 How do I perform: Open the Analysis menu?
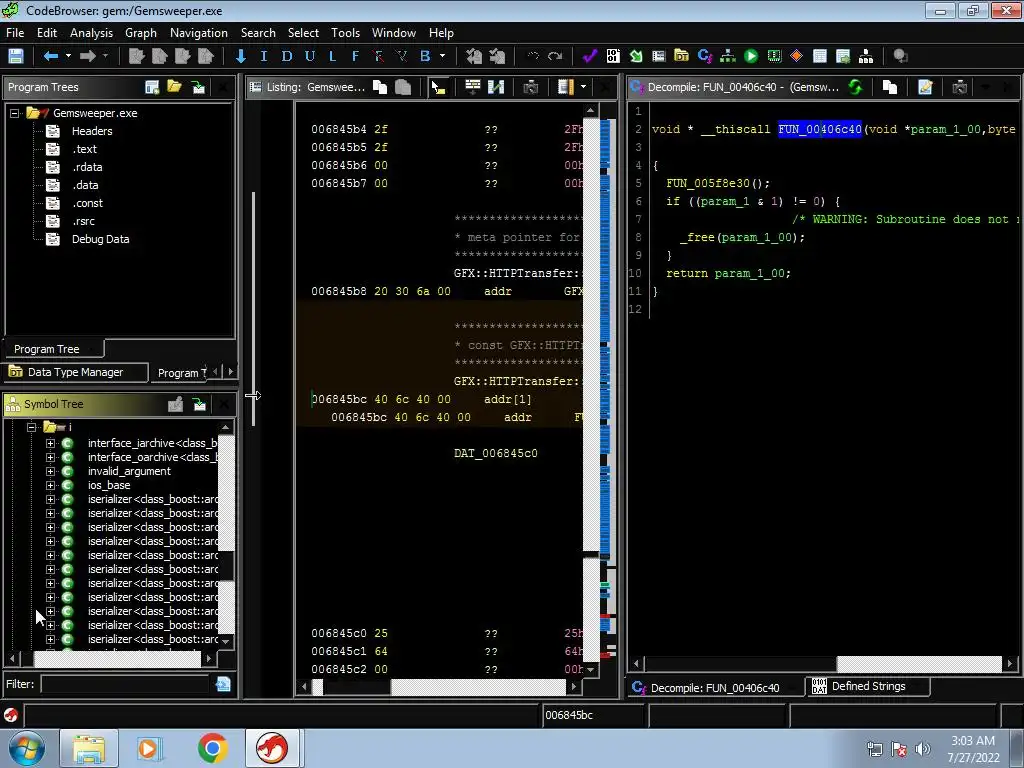click(x=91, y=33)
